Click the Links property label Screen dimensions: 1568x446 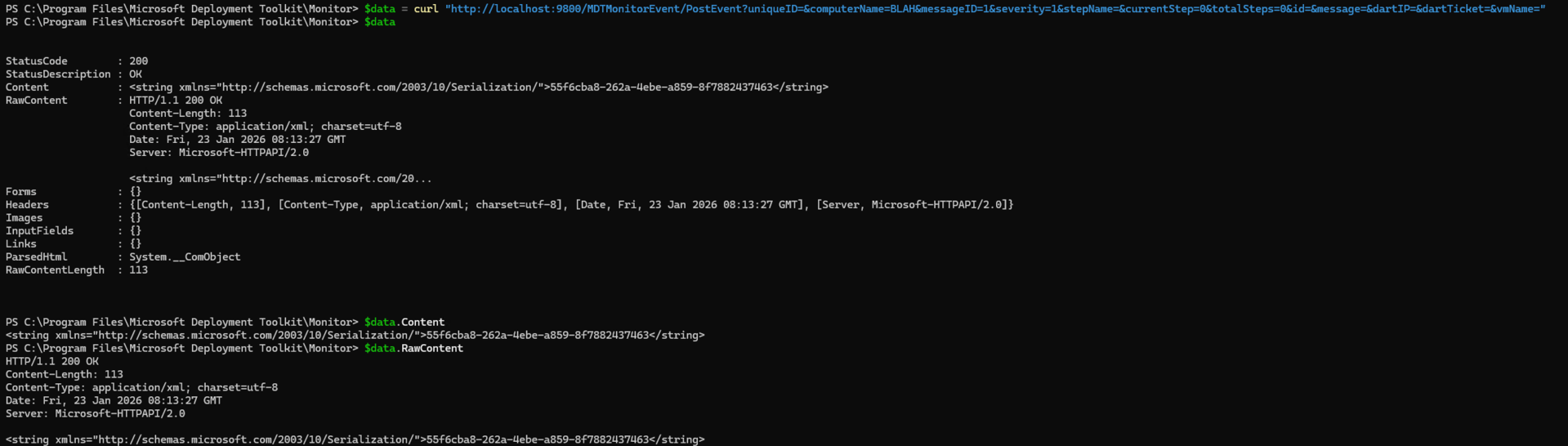tap(20, 244)
